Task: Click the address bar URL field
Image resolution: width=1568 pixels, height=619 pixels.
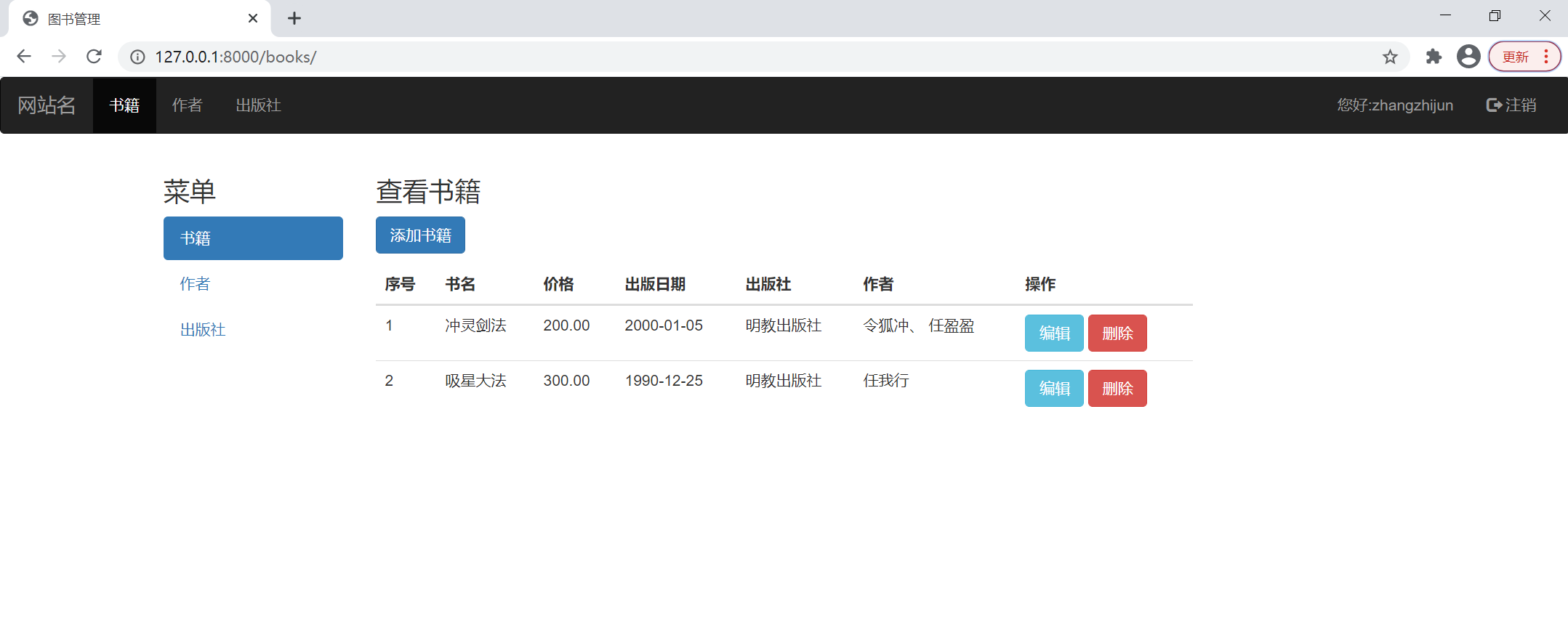Action: [763, 57]
